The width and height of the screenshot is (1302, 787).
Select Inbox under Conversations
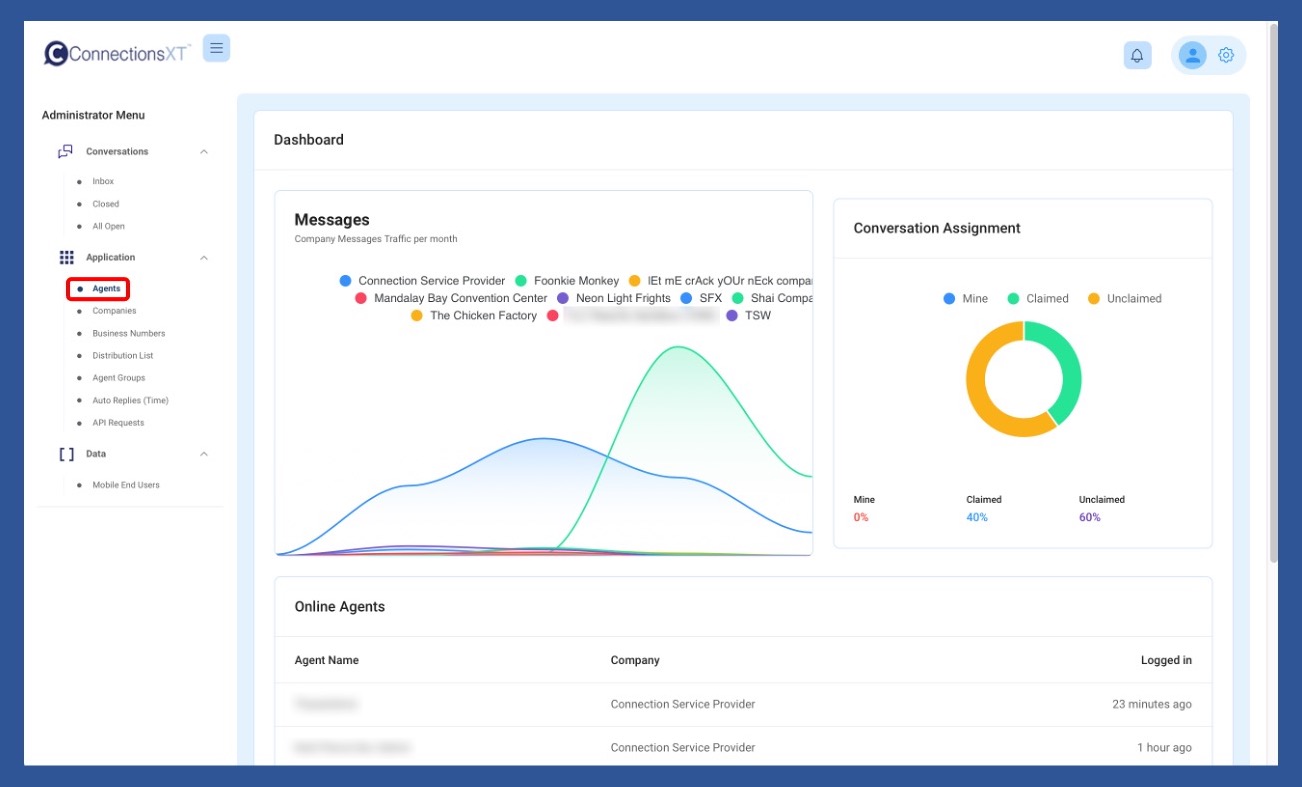point(103,182)
